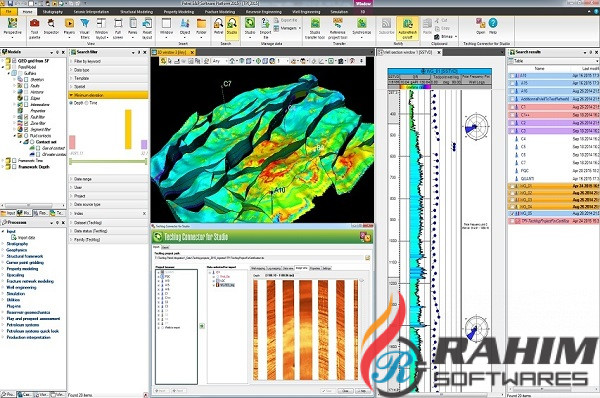Select the Depth radio button
The image size is (600, 398).
tap(71, 103)
